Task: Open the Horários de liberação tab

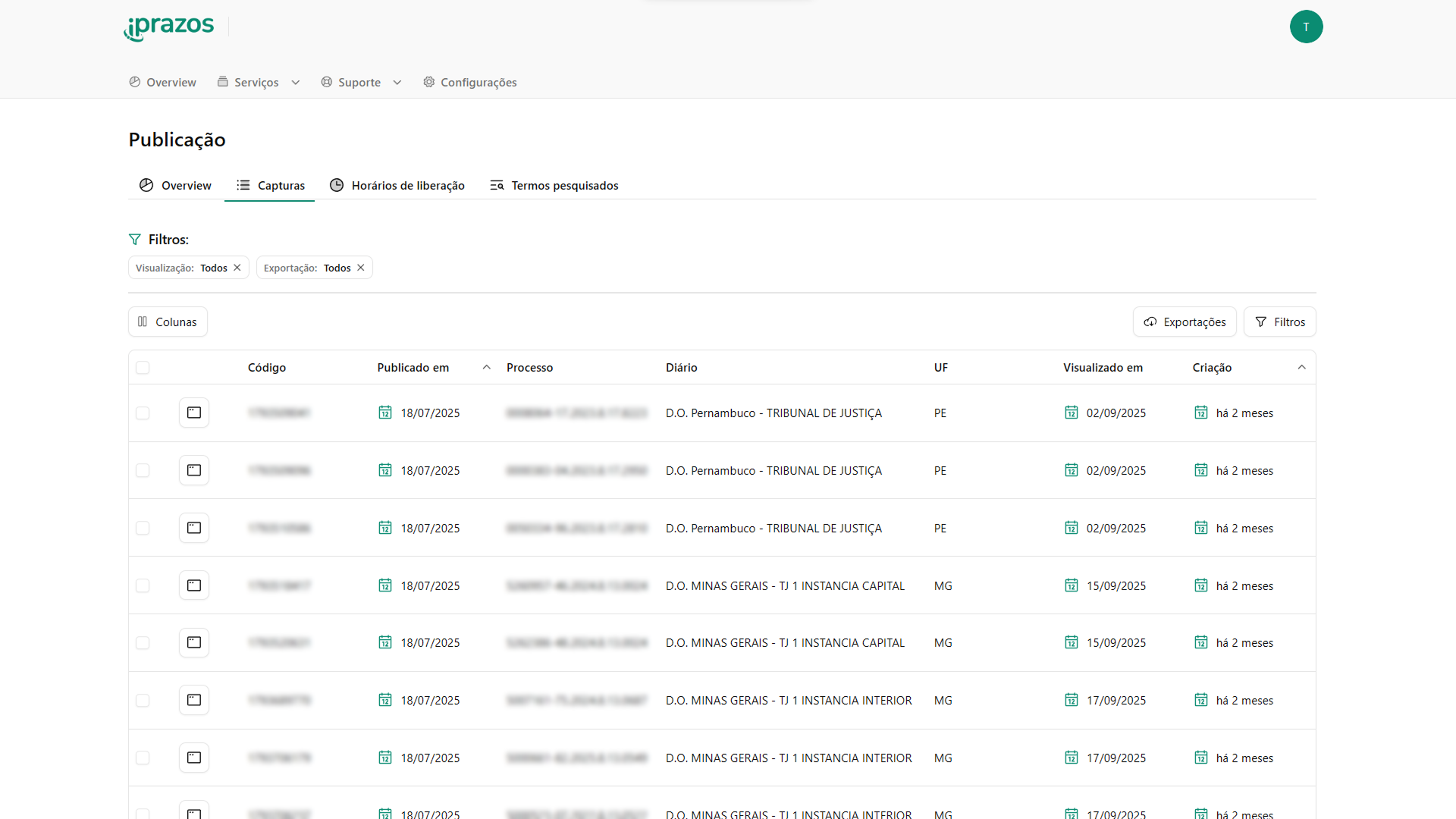Action: (397, 185)
